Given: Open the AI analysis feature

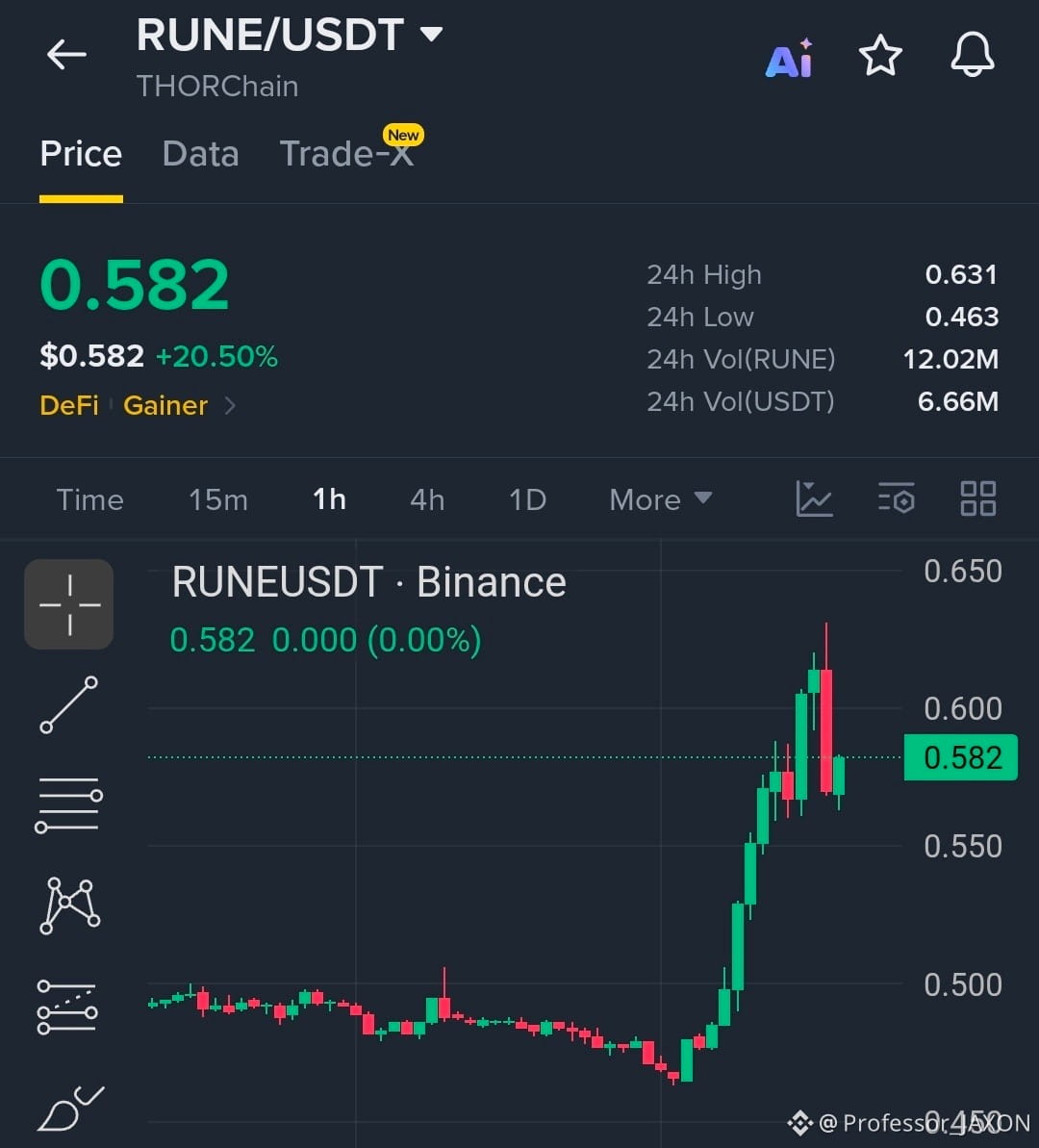Looking at the screenshot, I should pyautogui.click(x=789, y=58).
